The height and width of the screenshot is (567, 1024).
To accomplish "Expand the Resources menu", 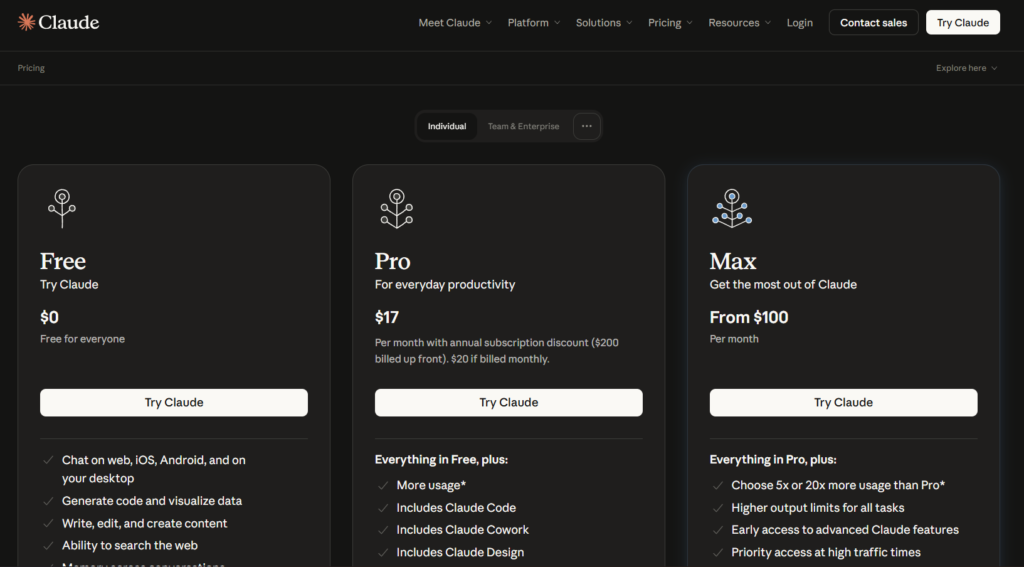I will pos(739,22).
